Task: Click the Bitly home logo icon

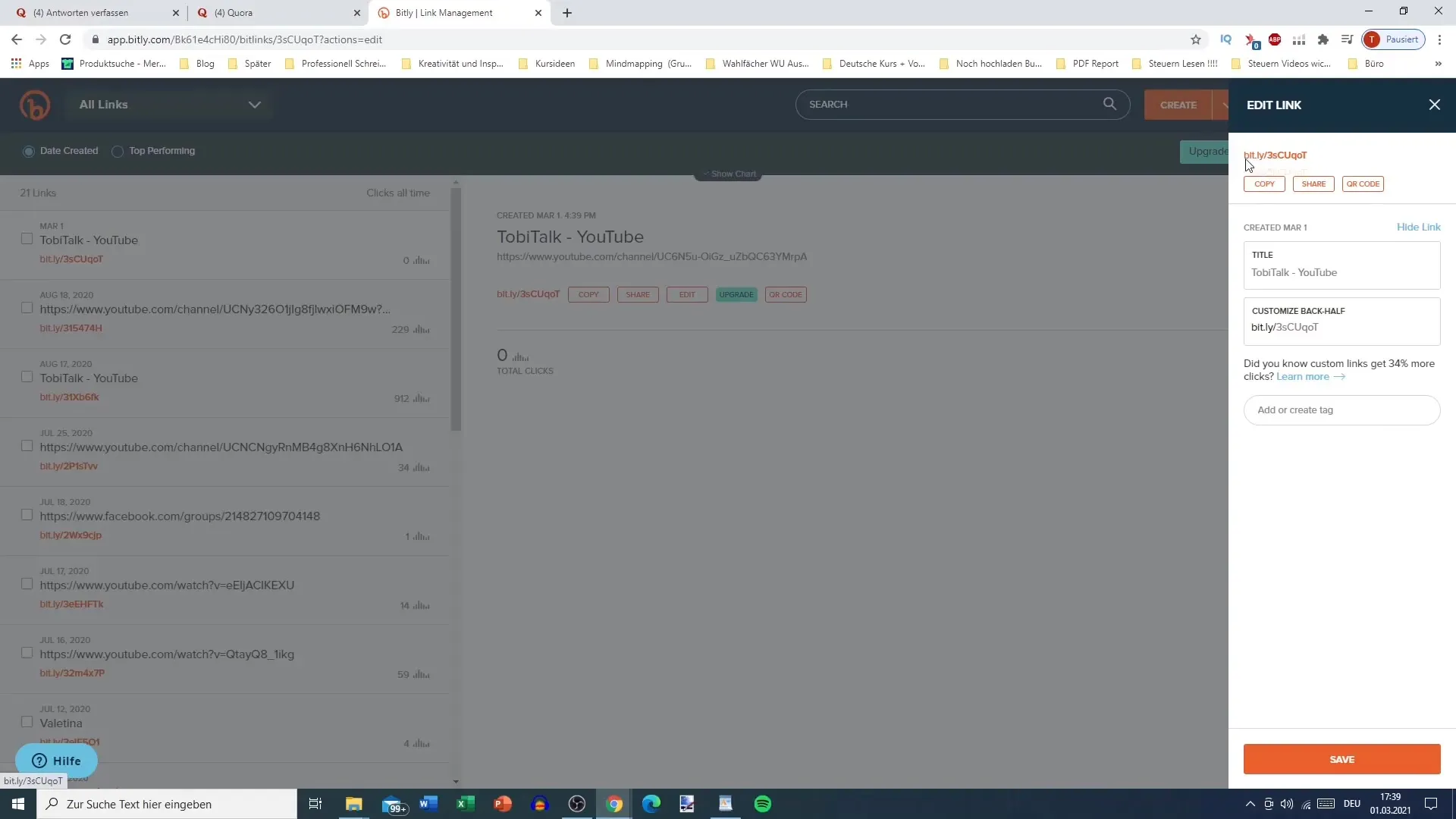Action: click(x=35, y=104)
